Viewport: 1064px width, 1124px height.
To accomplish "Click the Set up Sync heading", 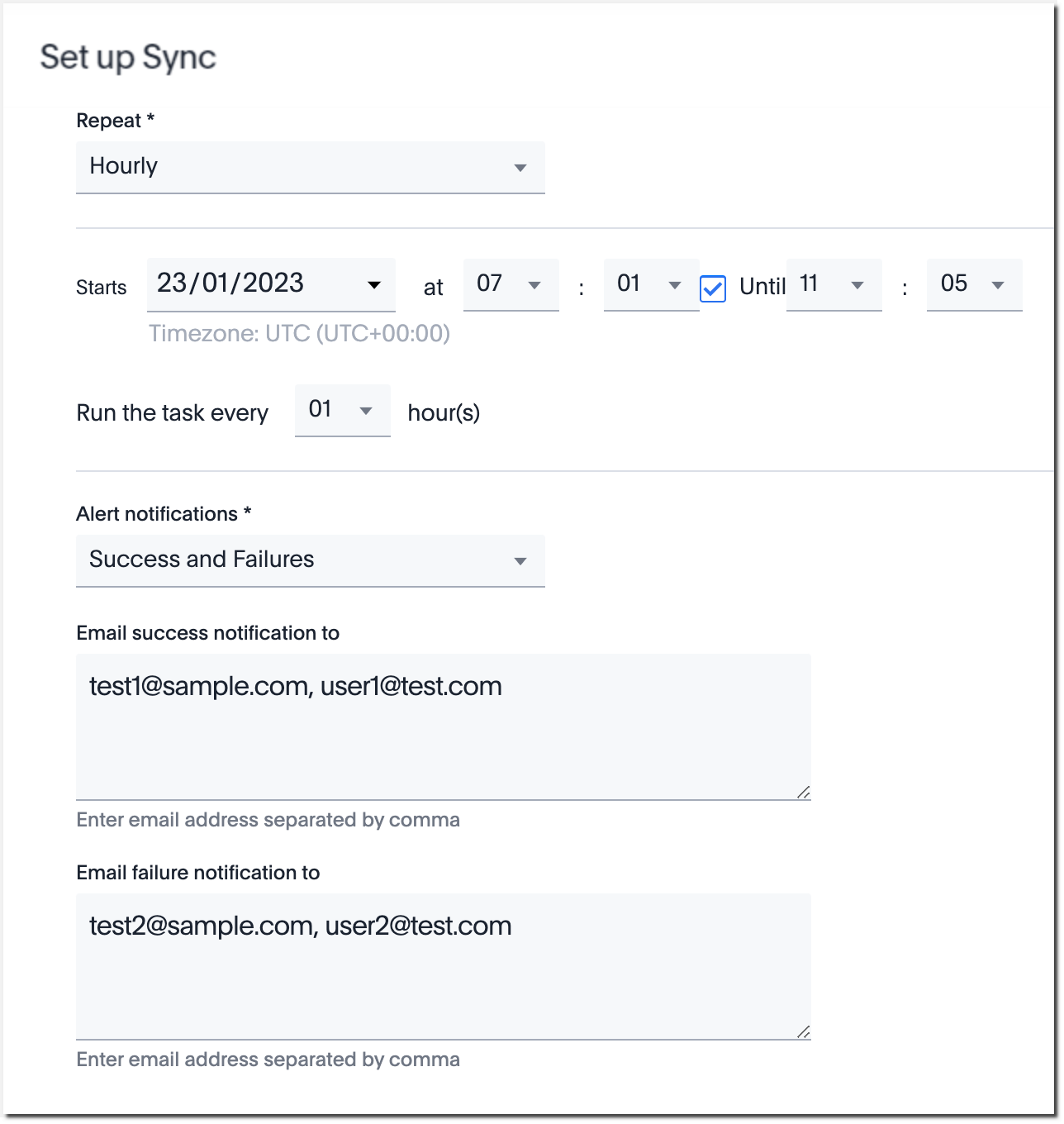I will (x=128, y=57).
